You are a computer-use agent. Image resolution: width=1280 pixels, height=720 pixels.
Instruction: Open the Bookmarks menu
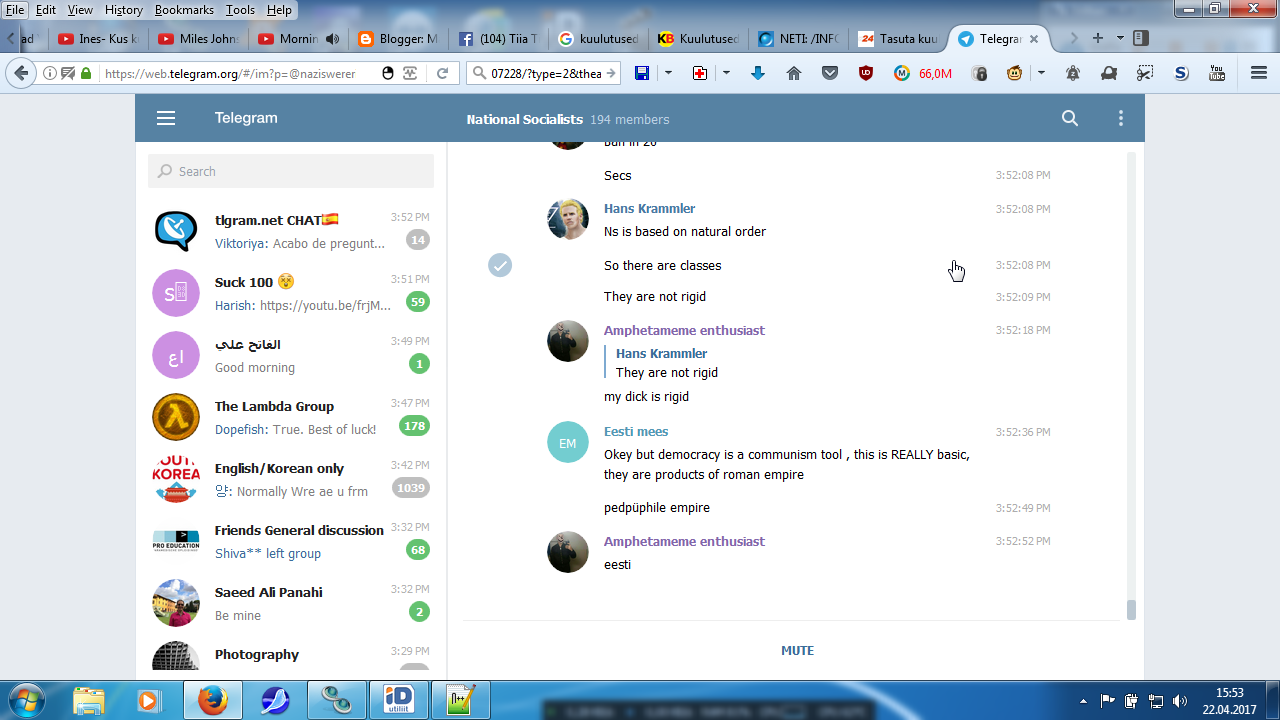(184, 10)
